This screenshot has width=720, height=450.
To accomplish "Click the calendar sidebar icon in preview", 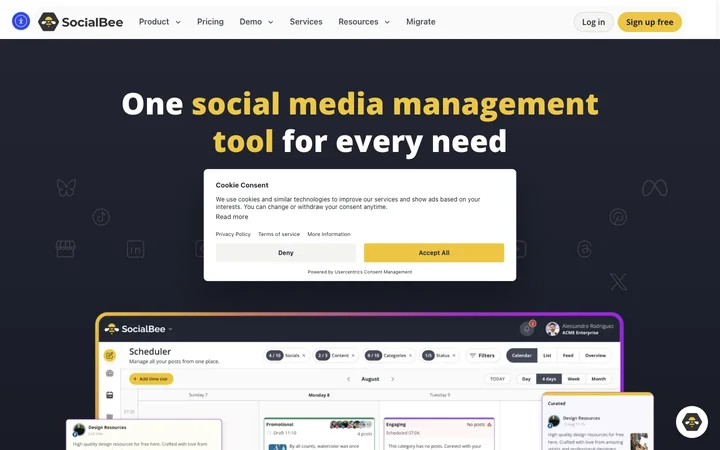I will click(109, 395).
